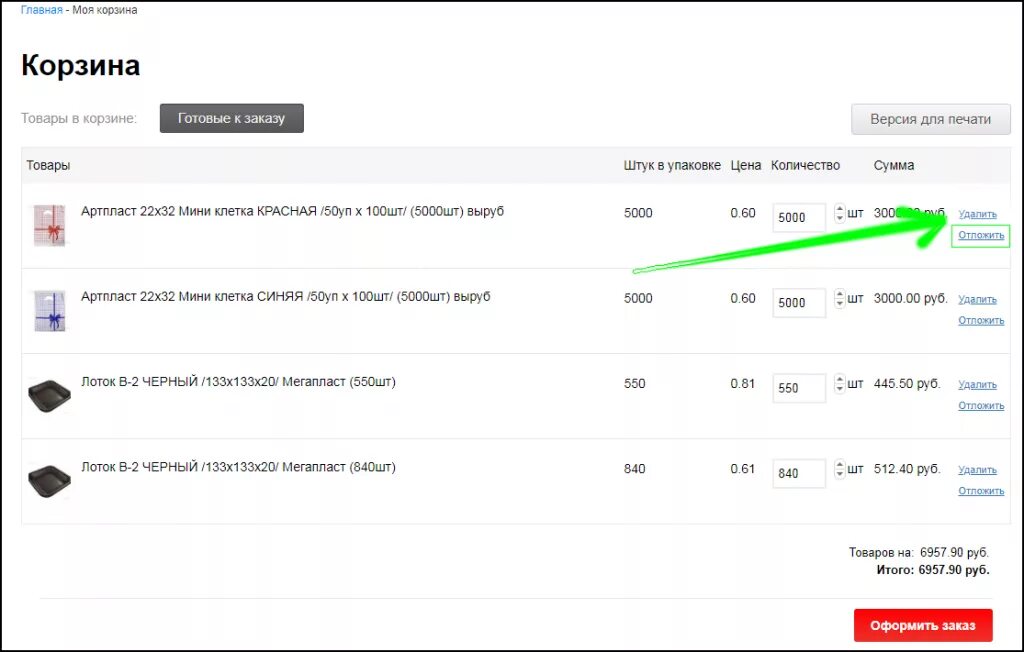The image size is (1024, 652).
Task: Open the black tray thumbnail (840шт)
Action: (50, 481)
